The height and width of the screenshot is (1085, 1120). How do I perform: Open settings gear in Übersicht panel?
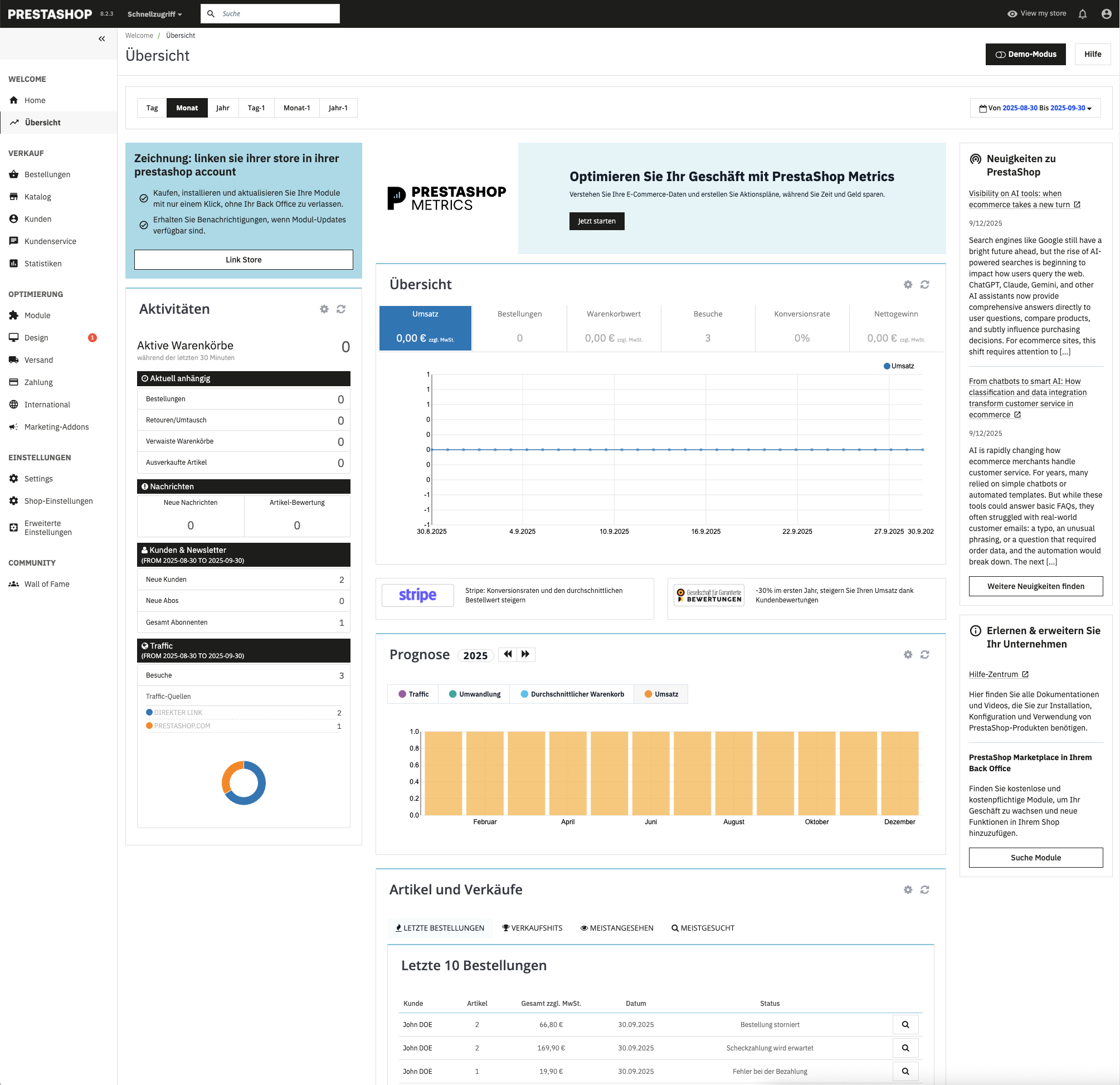pos(908,285)
